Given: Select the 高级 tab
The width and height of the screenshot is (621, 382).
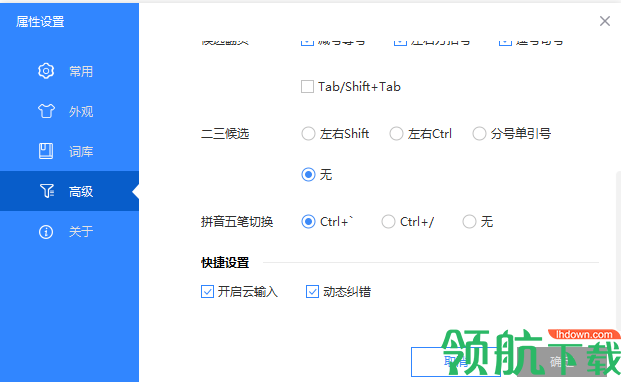Looking at the screenshot, I should (69, 191).
